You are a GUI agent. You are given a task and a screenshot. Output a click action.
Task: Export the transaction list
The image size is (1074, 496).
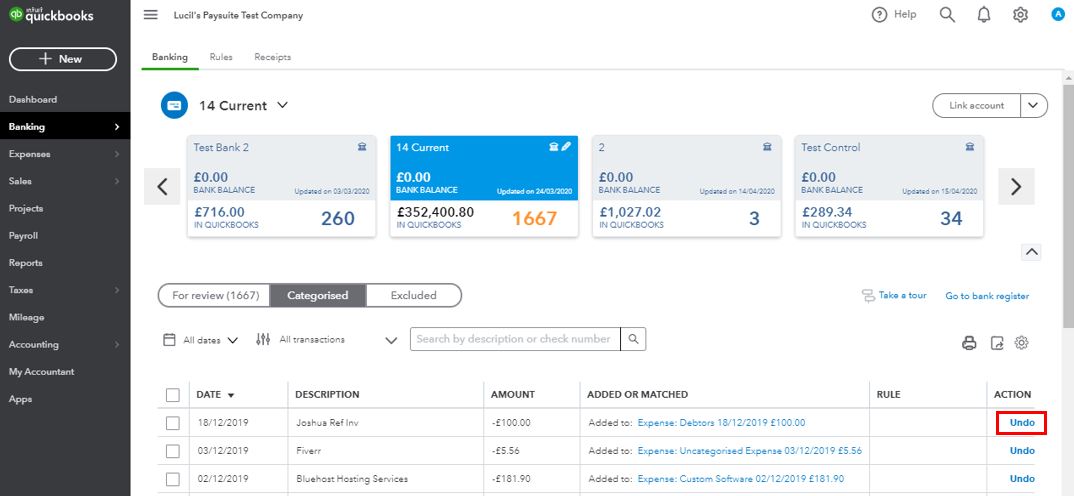tap(997, 343)
